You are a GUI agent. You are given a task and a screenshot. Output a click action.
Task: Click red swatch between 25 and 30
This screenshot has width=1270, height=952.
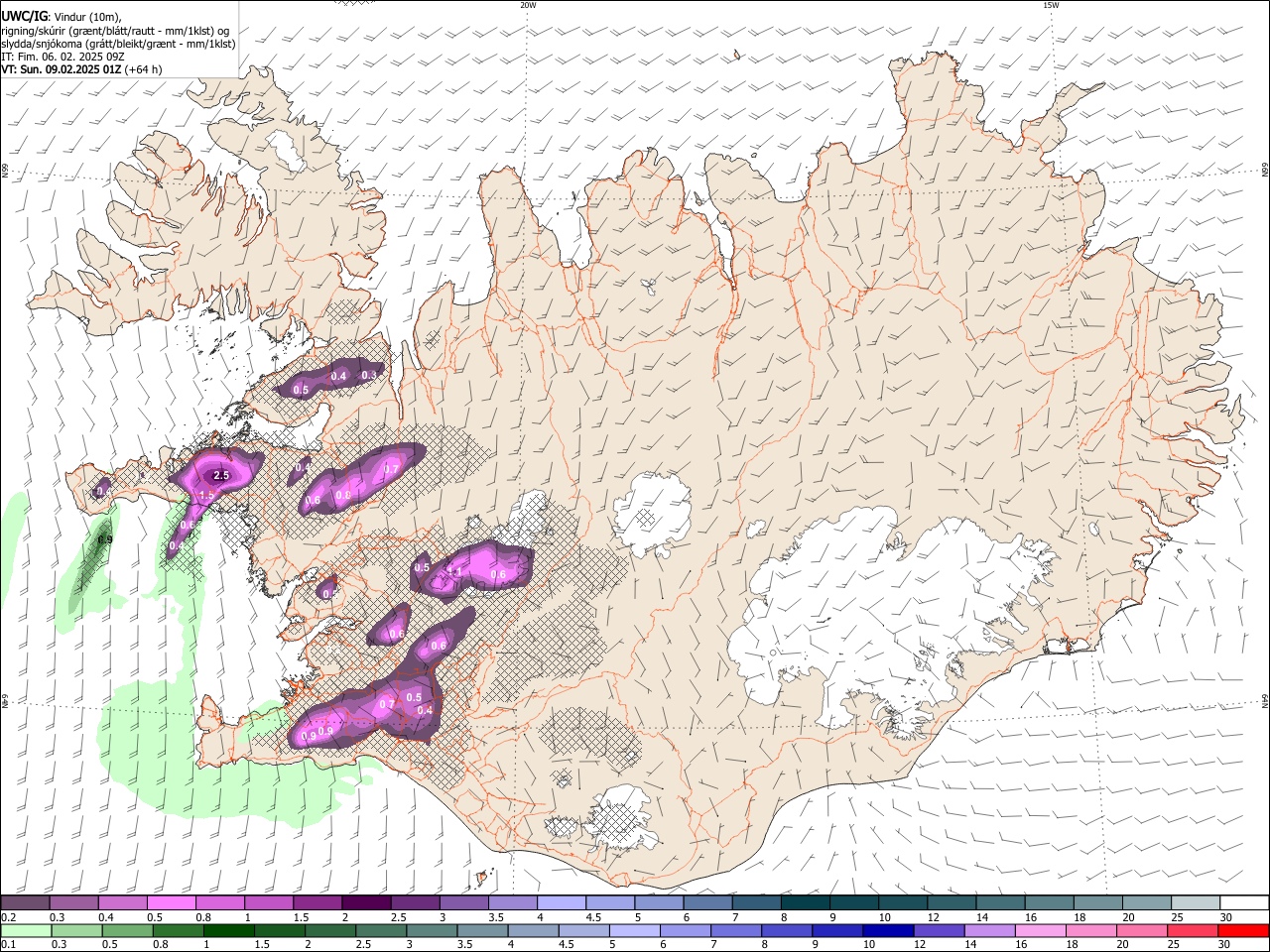click(1195, 931)
